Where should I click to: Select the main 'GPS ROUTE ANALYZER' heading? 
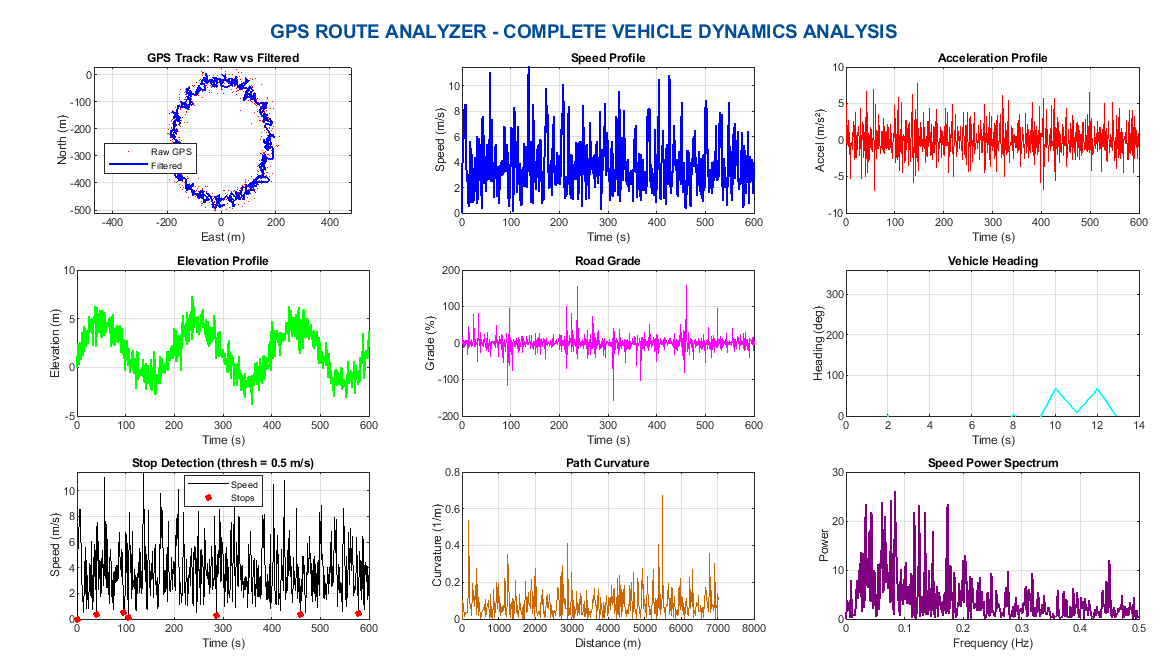click(583, 31)
